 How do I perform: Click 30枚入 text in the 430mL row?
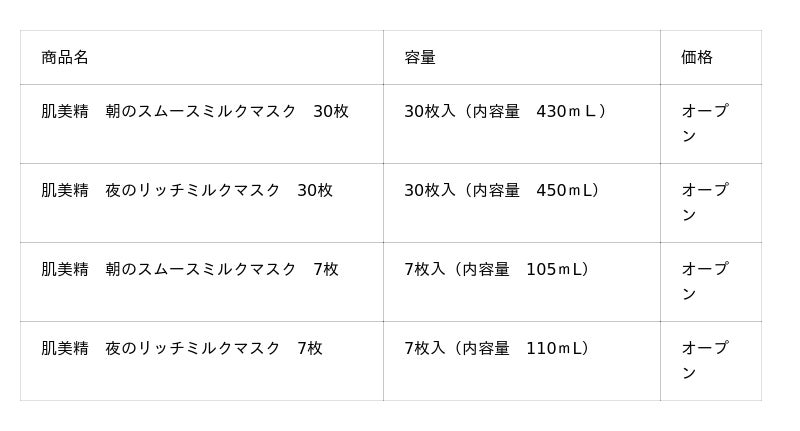[x=429, y=111]
